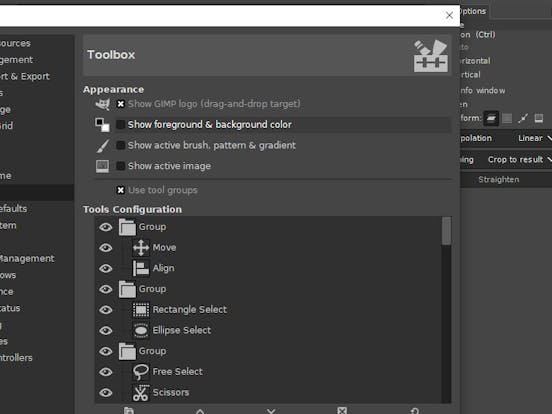Enable Show active image checkbox
Image resolution: width=552 pixels, height=414 pixels.
click(x=120, y=166)
